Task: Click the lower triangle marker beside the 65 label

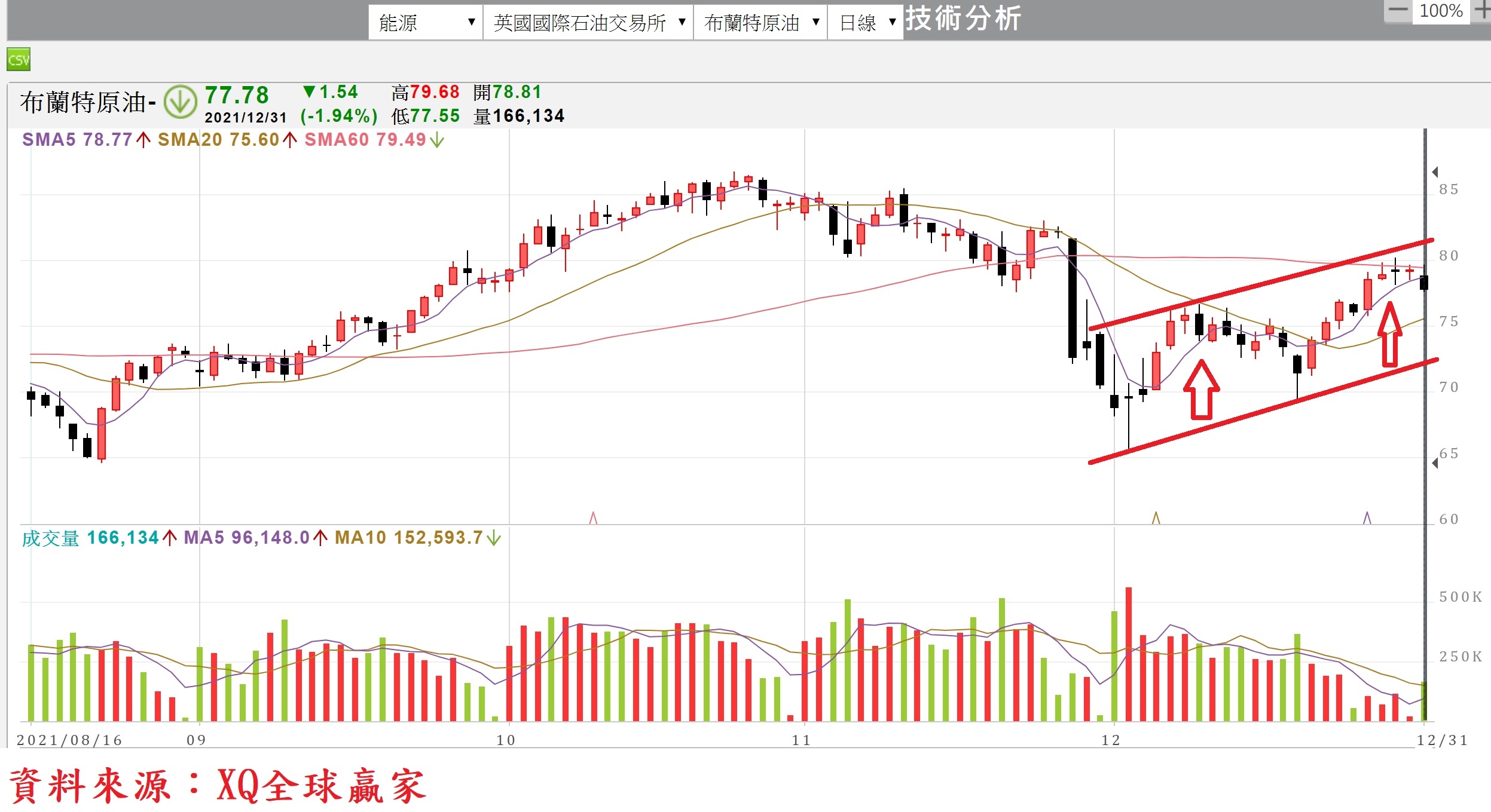Action: [1435, 463]
